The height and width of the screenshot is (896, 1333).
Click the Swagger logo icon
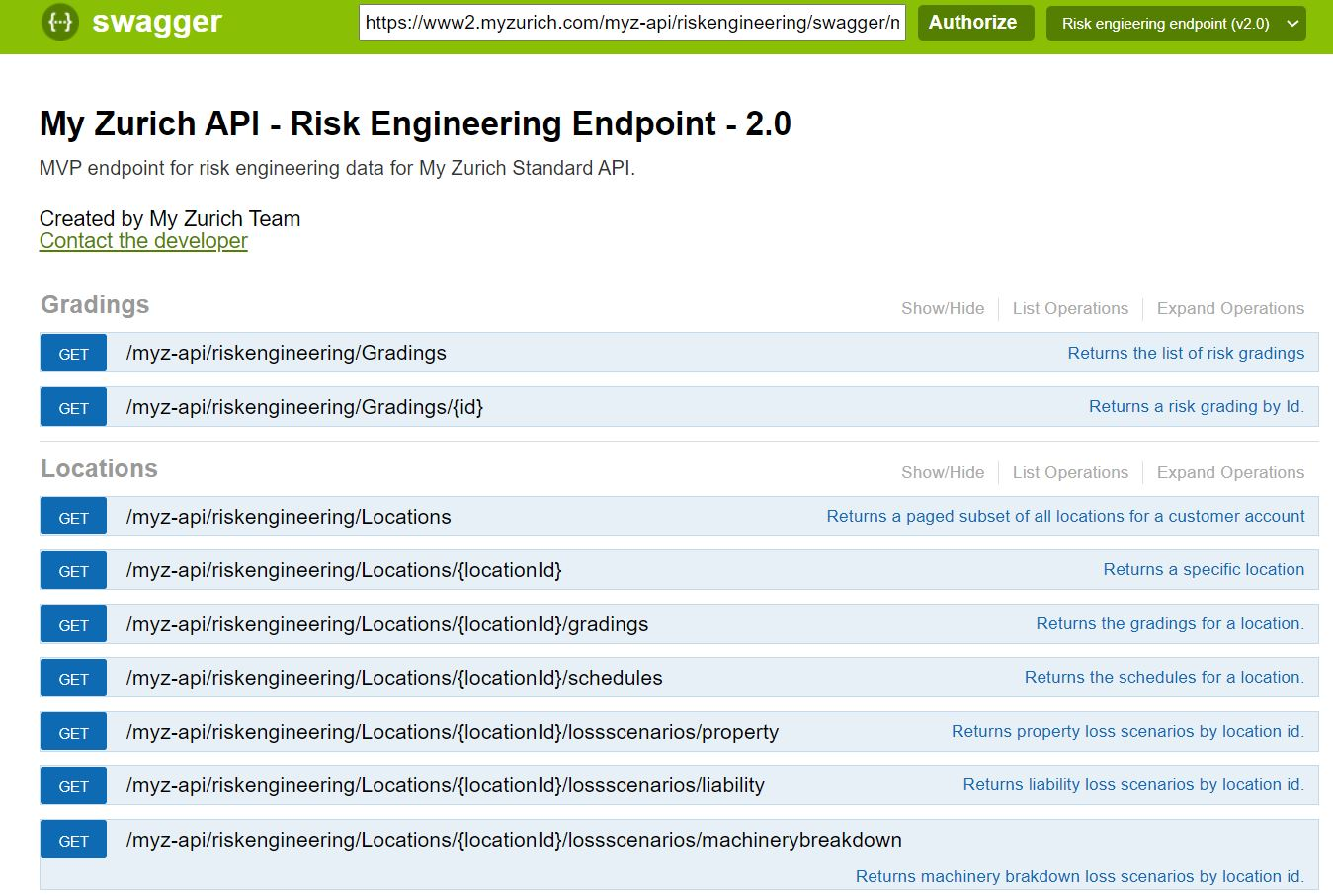[59, 22]
